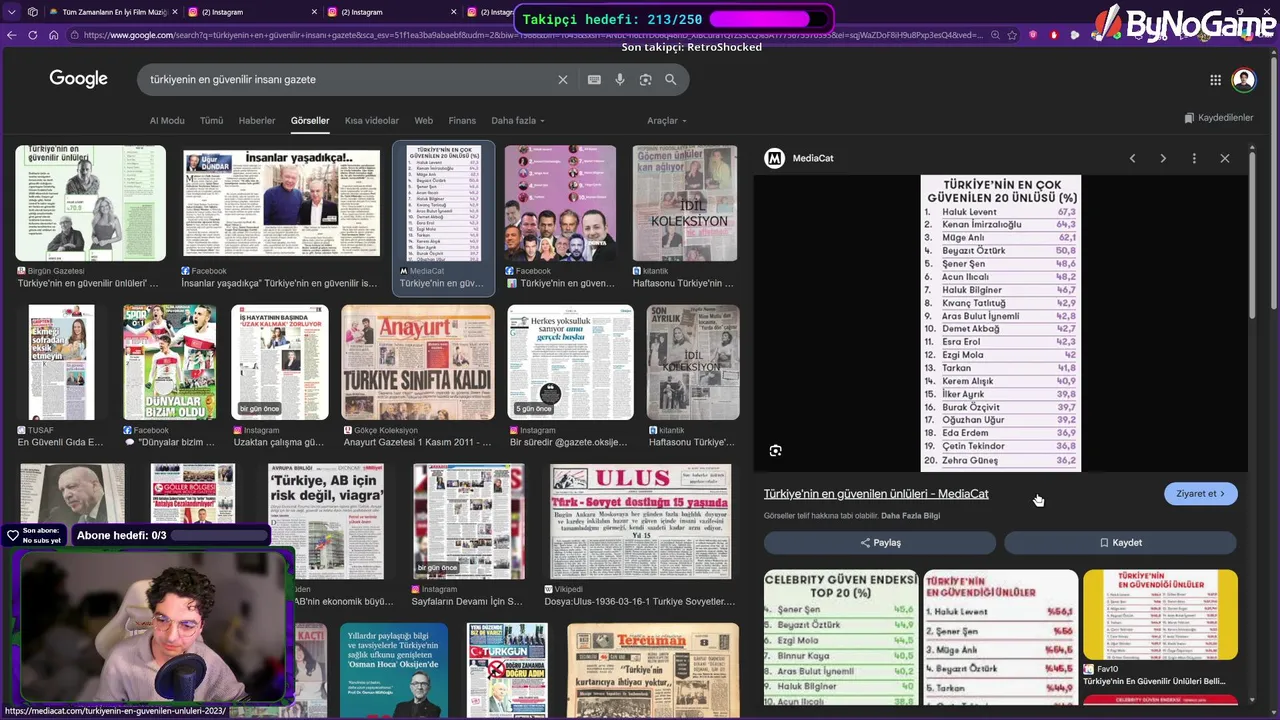This screenshot has height=720, width=1280.
Task: Submit search with magnifier icon
Action: [671, 79]
